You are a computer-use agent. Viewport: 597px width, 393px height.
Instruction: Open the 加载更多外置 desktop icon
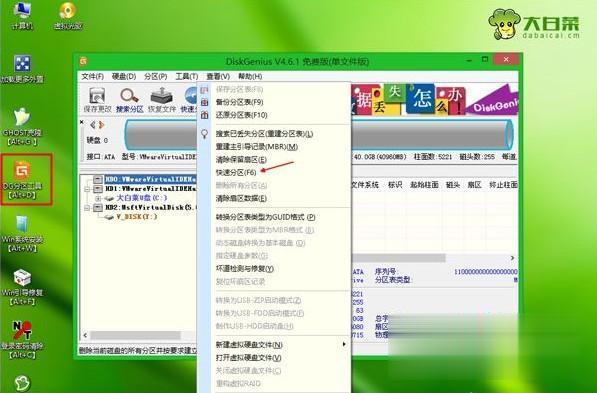[22, 69]
